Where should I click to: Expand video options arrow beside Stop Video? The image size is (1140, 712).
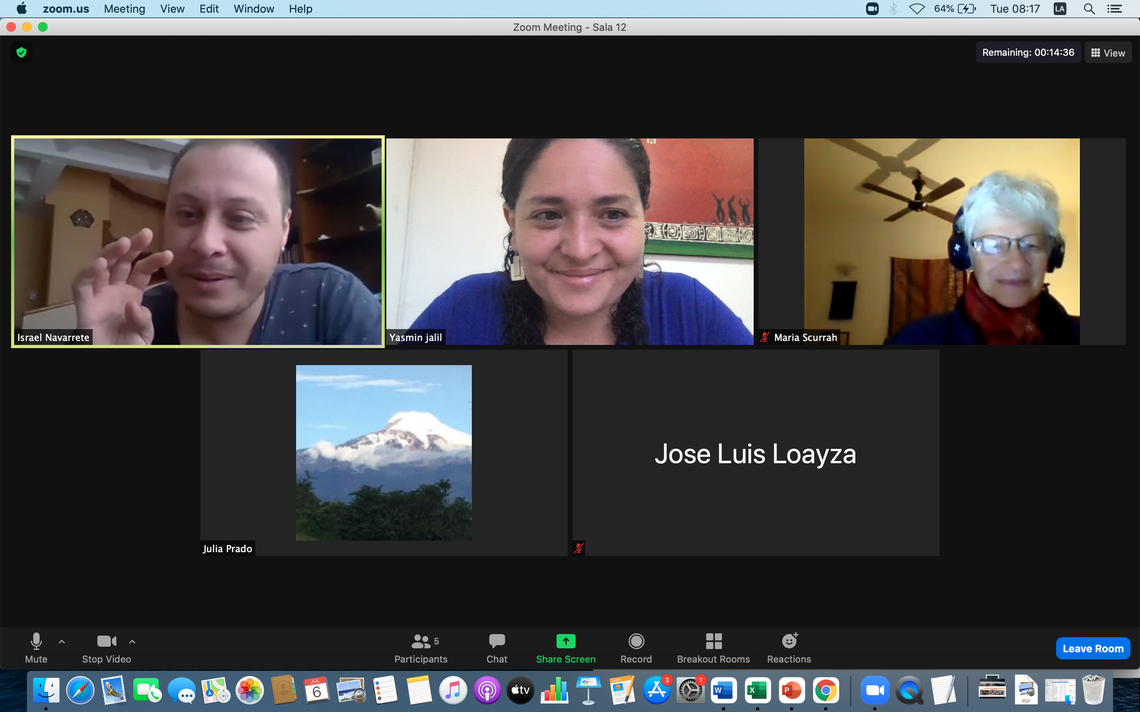point(132,642)
